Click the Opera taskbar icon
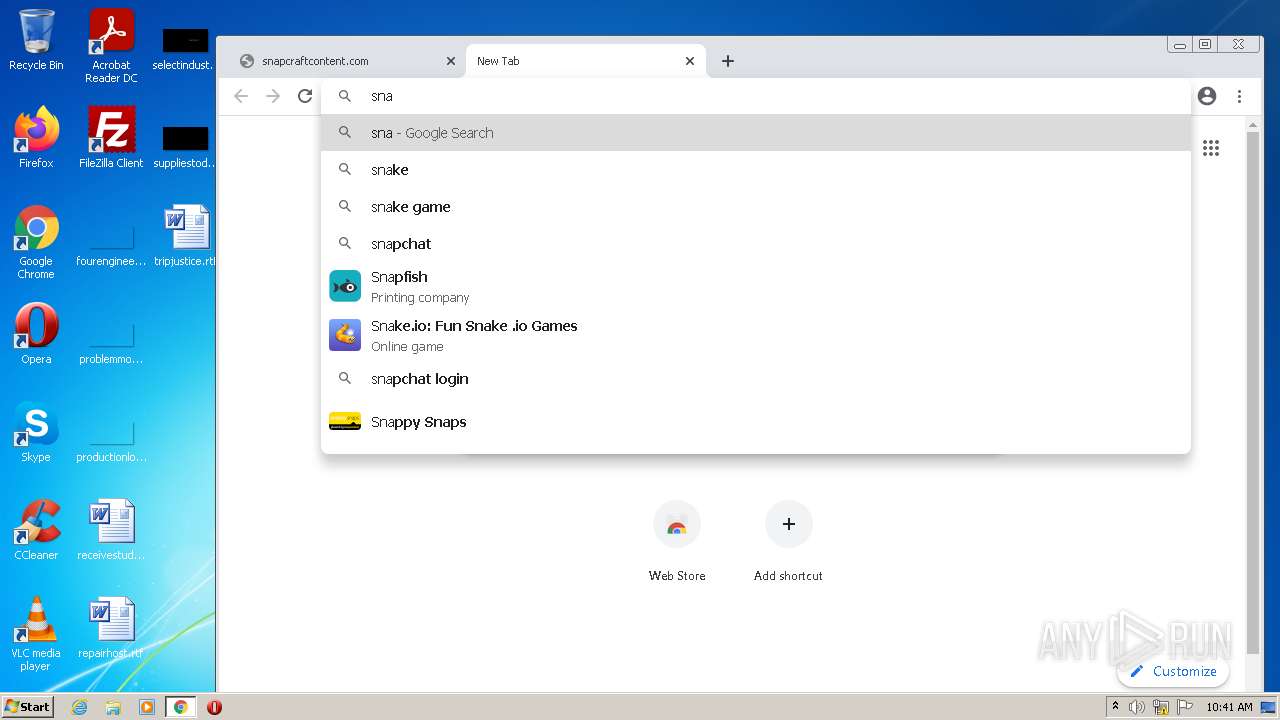The width and height of the screenshot is (1280, 720). (214, 707)
